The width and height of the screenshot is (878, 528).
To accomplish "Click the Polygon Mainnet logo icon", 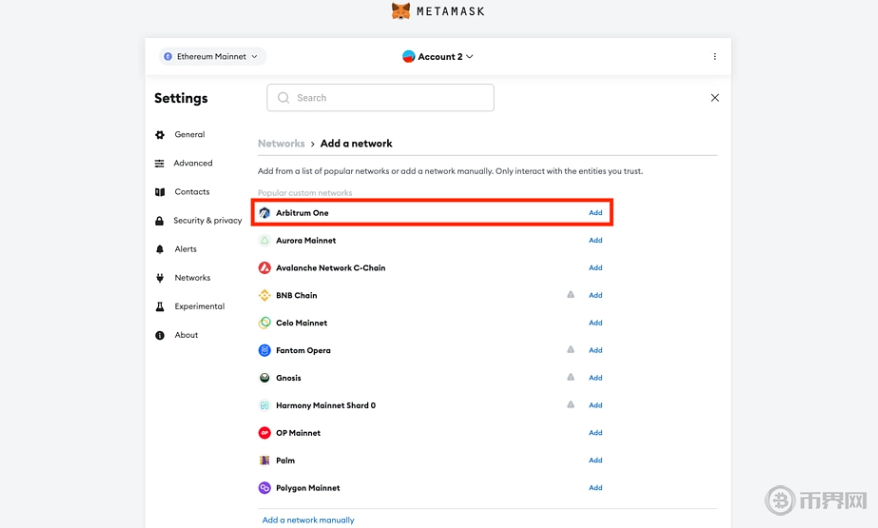I will 265,488.
